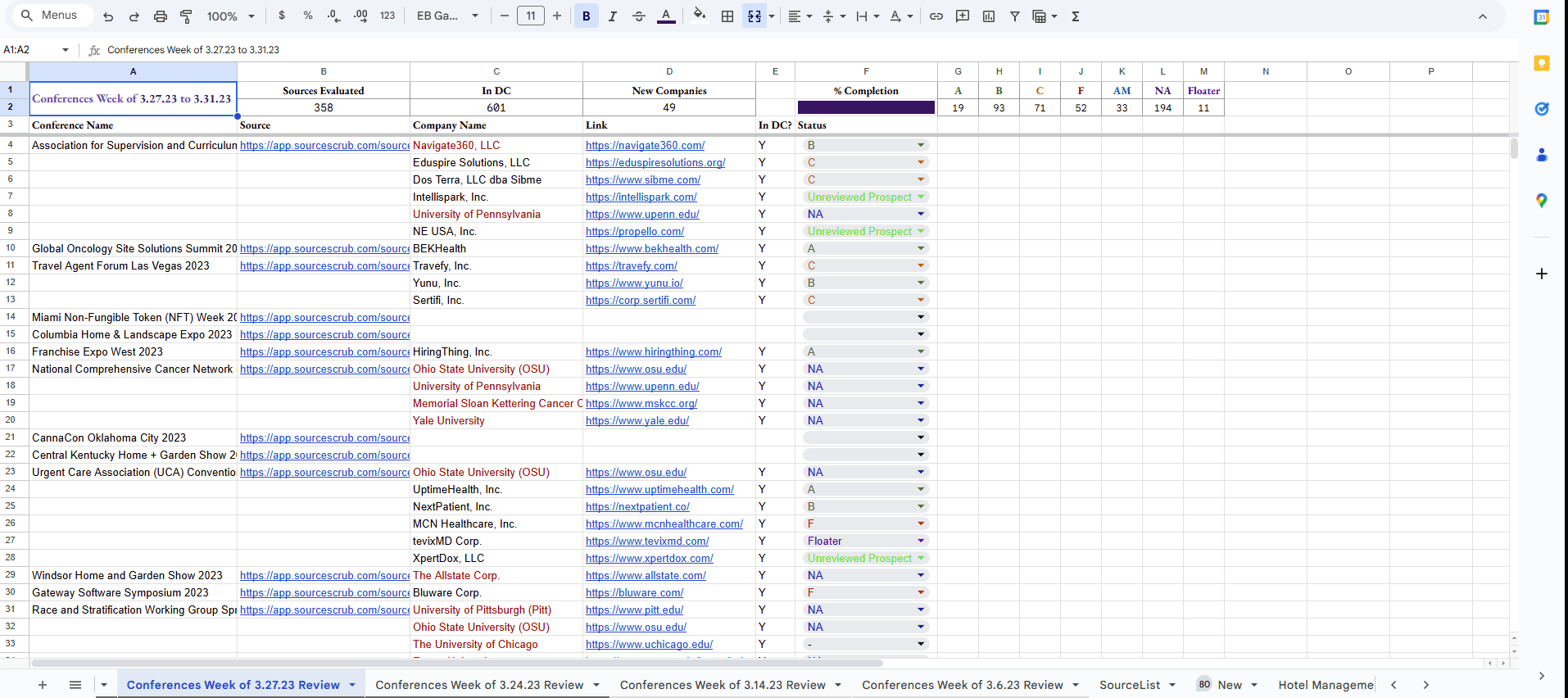Increase decimal places icon
The image size is (1568, 698).
click(360, 16)
